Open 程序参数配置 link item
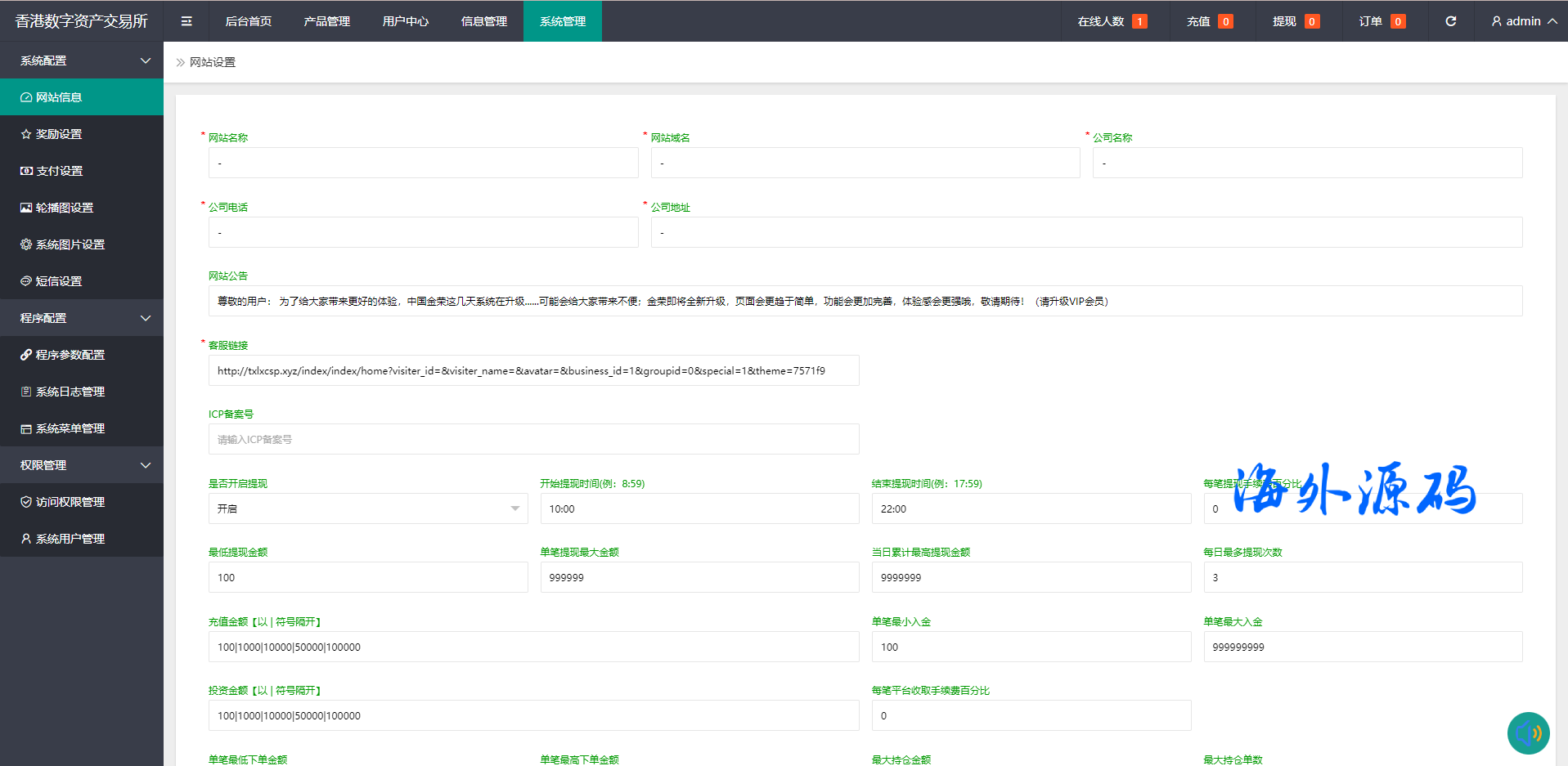 coord(70,355)
